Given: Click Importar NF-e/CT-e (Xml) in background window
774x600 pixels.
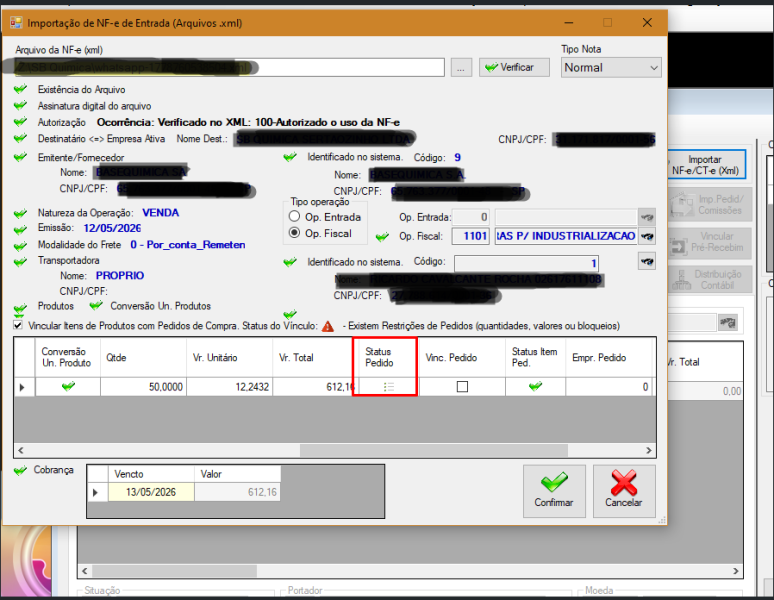Looking at the screenshot, I should pyautogui.click(x=706, y=165).
